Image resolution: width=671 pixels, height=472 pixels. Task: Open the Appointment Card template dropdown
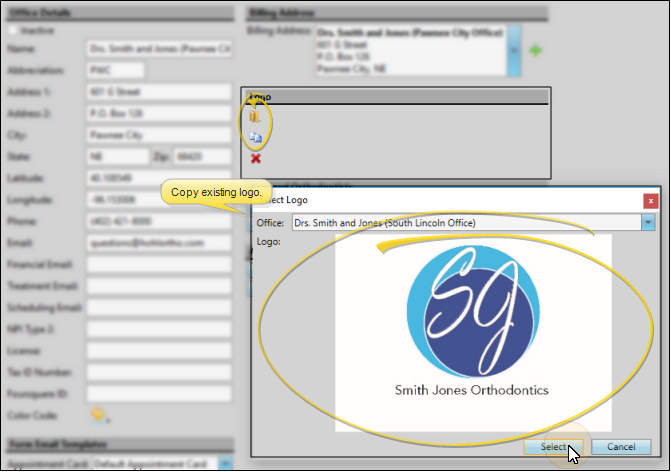tap(225, 464)
